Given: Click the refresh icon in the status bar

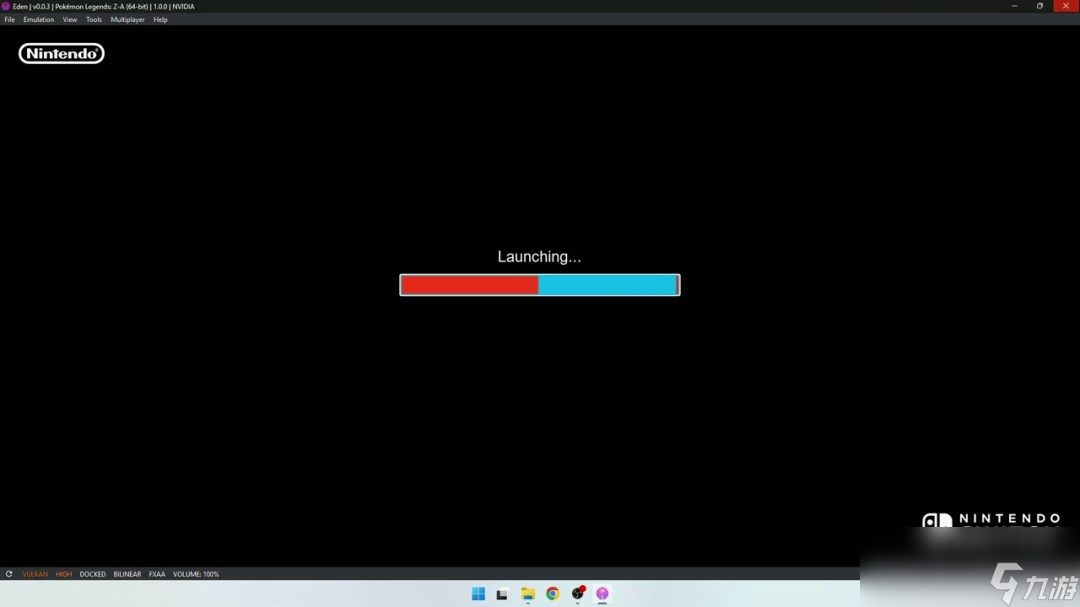Looking at the screenshot, I should point(9,574).
